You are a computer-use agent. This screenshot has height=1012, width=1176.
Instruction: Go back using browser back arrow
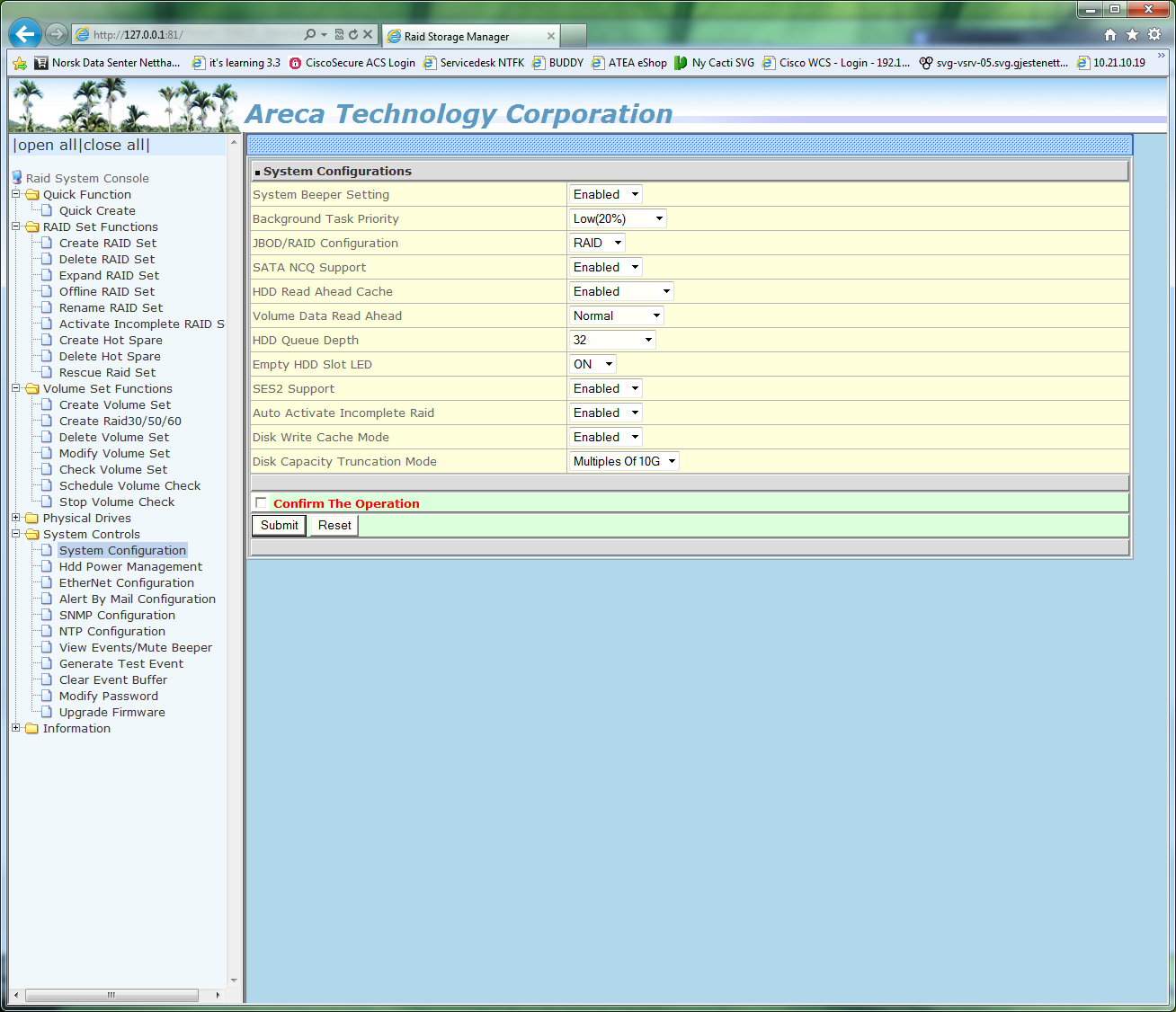tap(25, 34)
